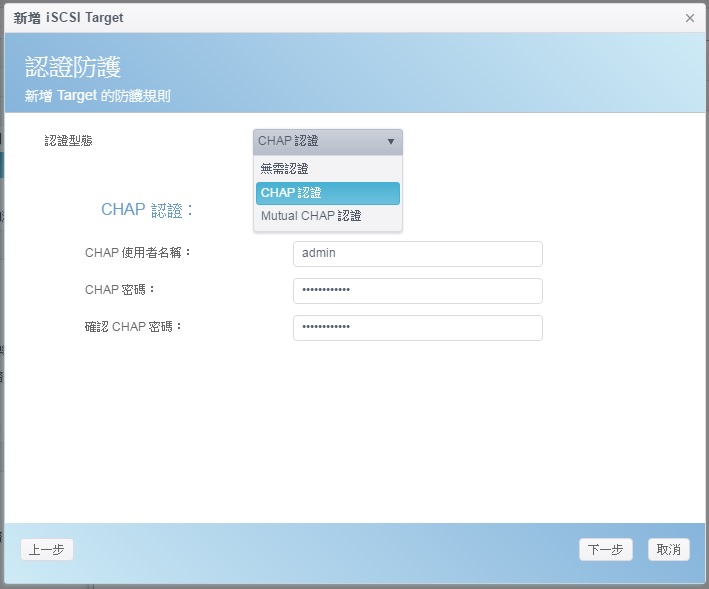Click the 認證型態 label text
The height and width of the screenshot is (589, 709).
click(x=68, y=141)
